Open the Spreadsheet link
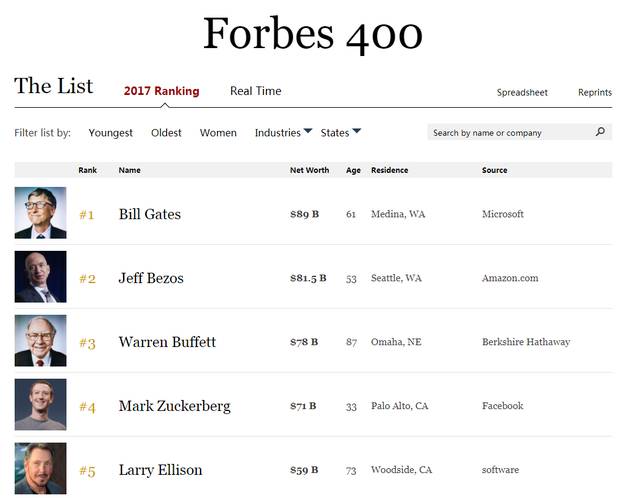The width and height of the screenshot is (630, 498). [x=522, y=93]
